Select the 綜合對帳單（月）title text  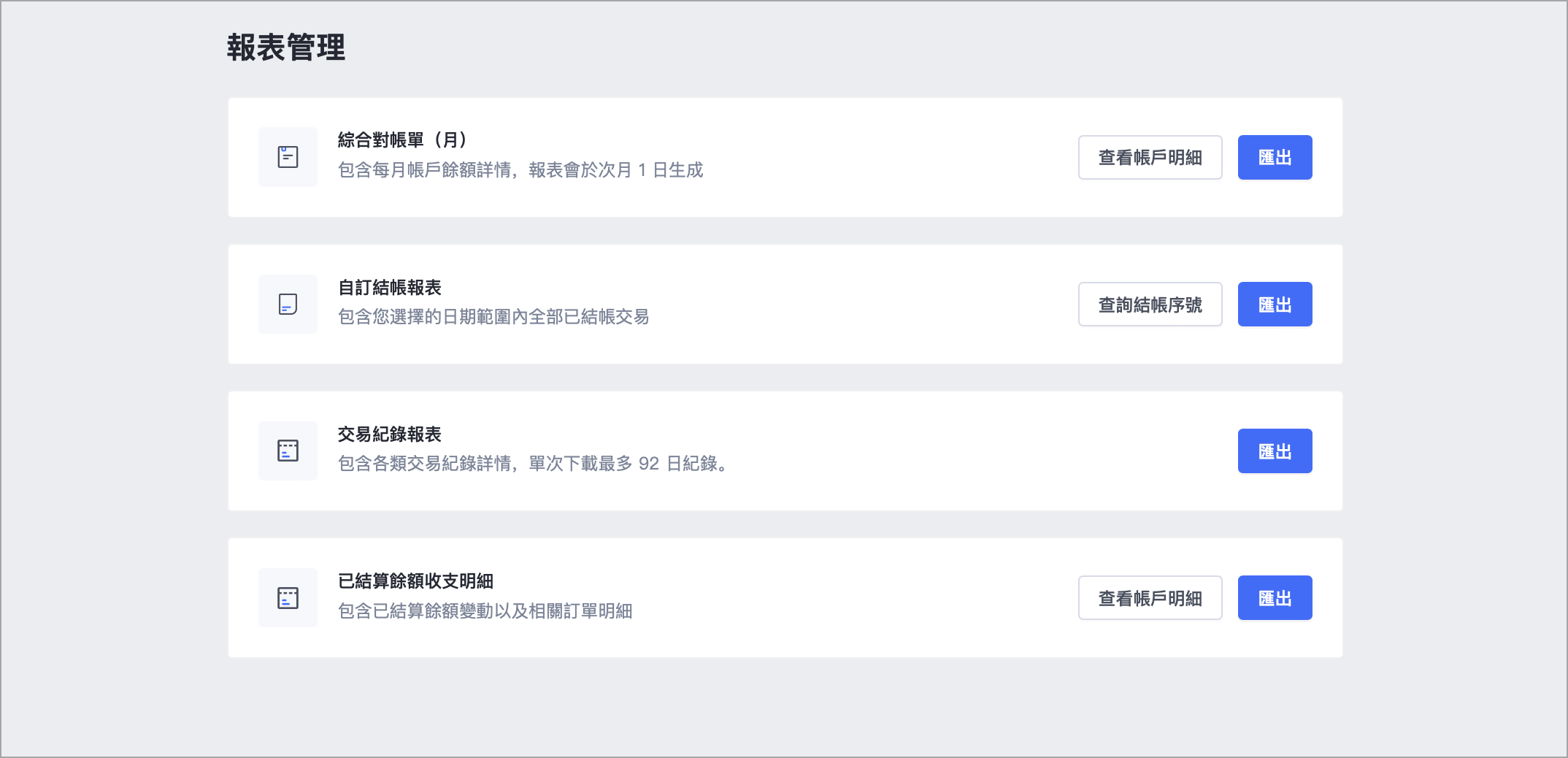(x=403, y=139)
